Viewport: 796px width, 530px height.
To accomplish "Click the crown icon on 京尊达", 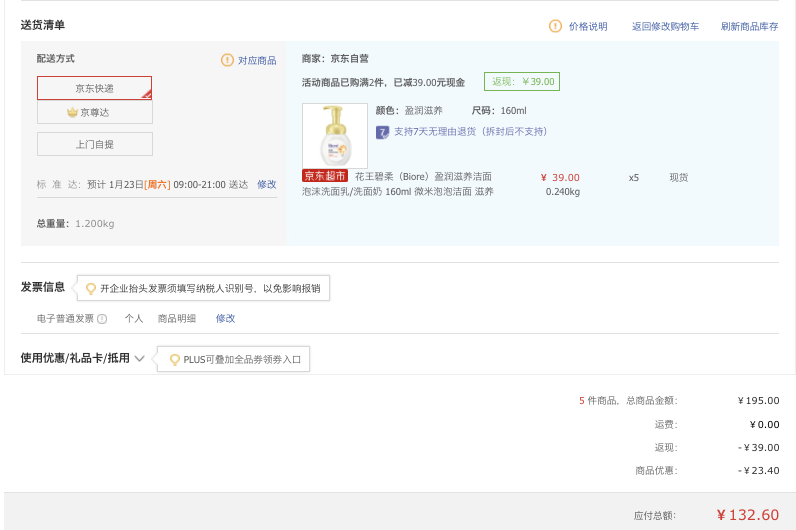I will pyautogui.click(x=73, y=112).
